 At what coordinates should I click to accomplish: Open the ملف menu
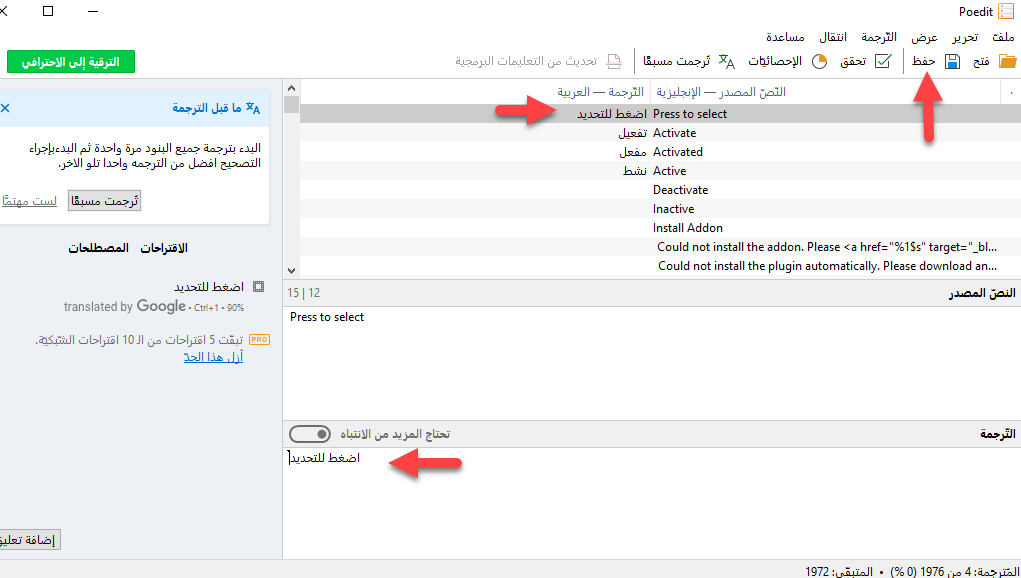pyautogui.click(x=1003, y=37)
